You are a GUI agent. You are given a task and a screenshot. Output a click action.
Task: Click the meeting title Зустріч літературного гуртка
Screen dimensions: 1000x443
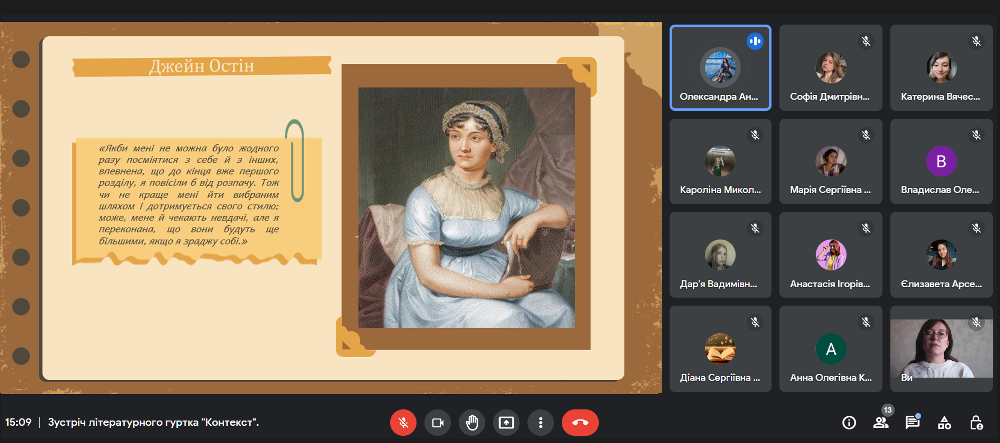pos(153,422)
